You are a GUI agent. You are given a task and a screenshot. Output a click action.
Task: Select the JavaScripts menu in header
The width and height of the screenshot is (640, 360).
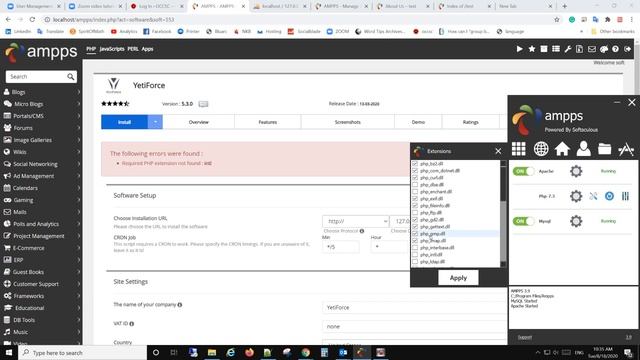point(112,49)
